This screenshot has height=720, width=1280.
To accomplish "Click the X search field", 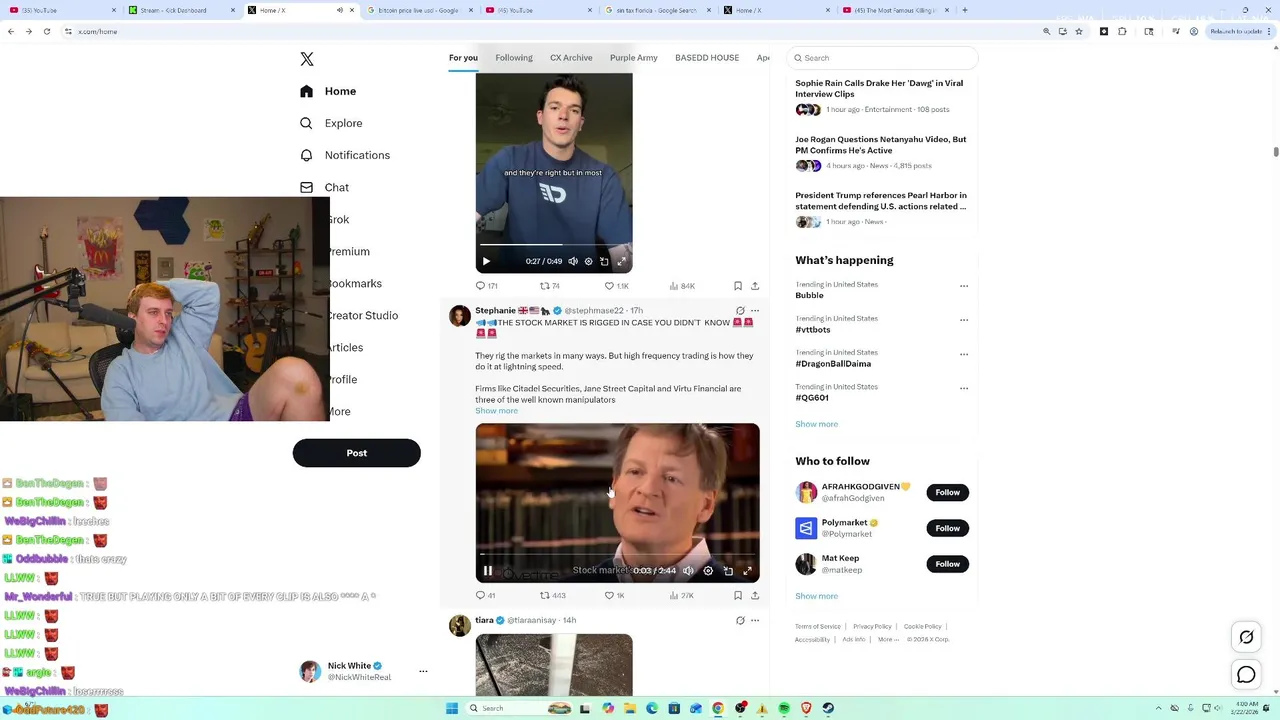I will (x=882, y=58).
